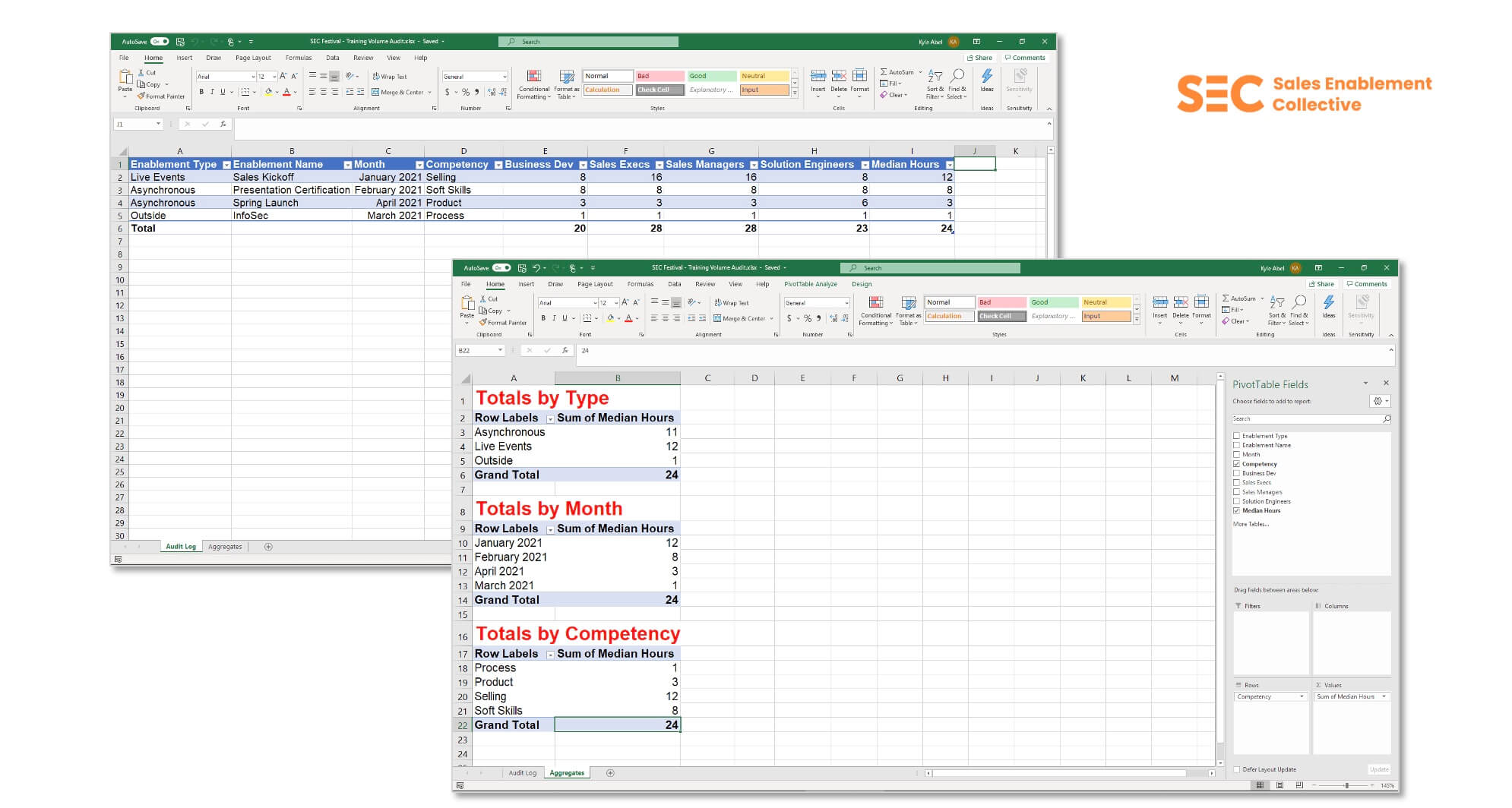The height and width of the screenshot is (808, 1512).
Task: Open the Enablement Type column filter dropdown
Action: click(226, 164)
